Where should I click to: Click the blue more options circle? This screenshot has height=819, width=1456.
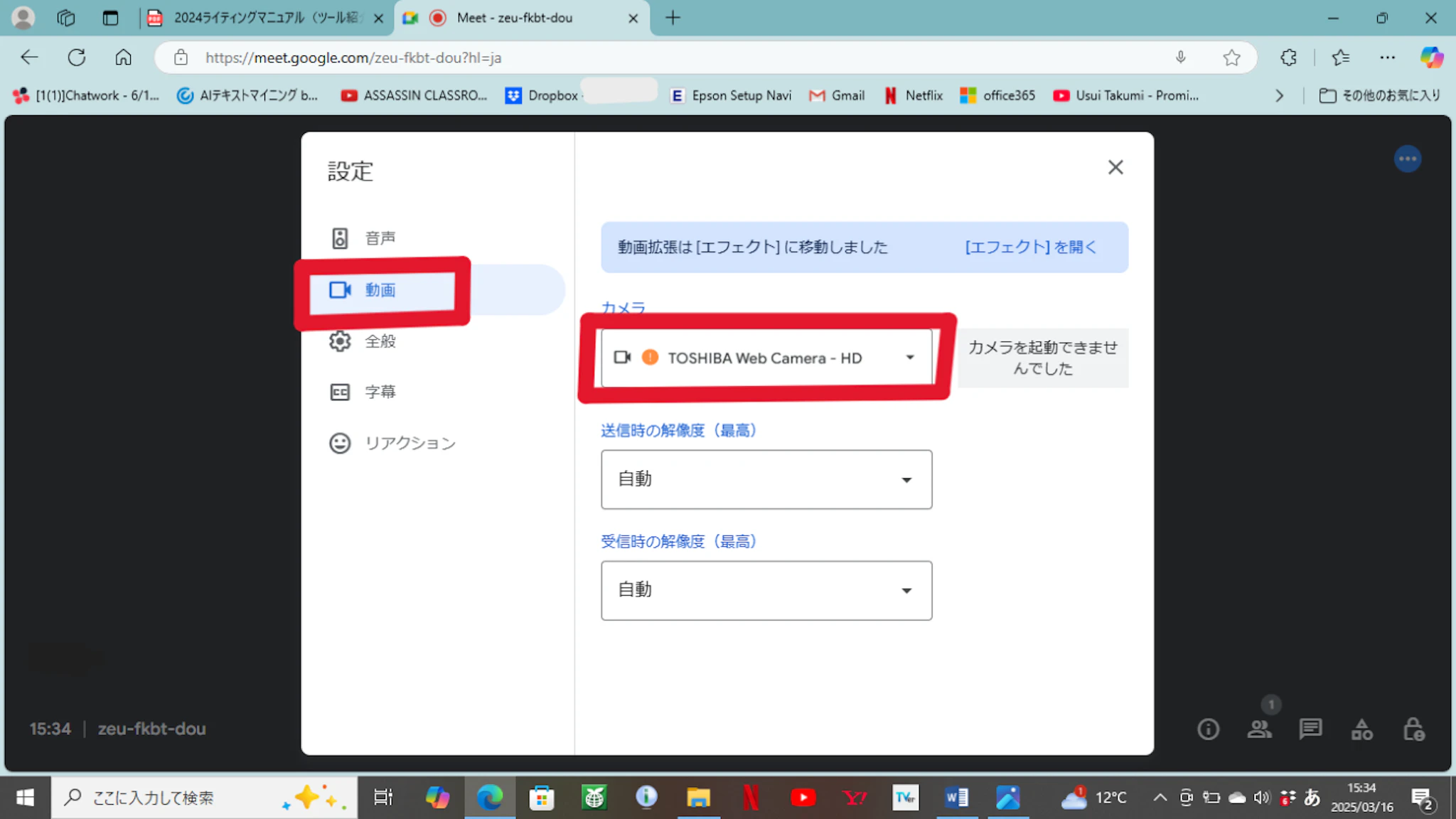pos(1407,159)
